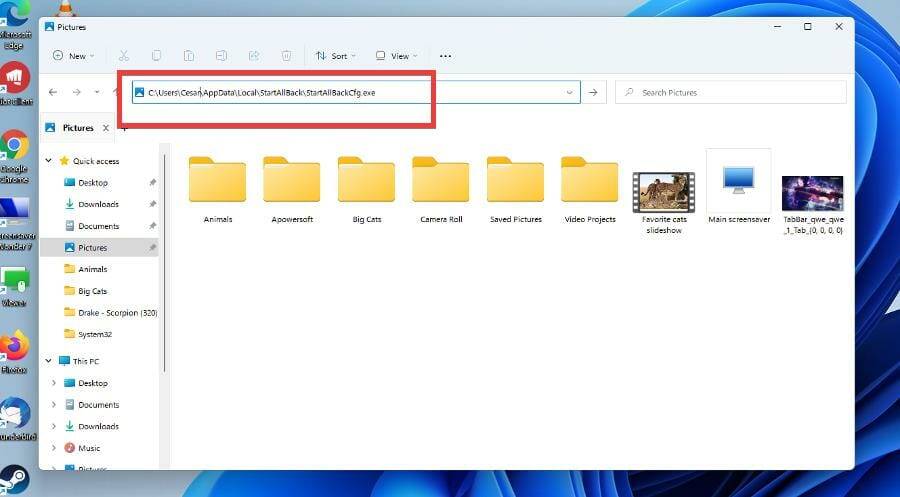900x497 pixels.
Task: Open the Viewer desktop shortcut
Action: coord(14,287)
